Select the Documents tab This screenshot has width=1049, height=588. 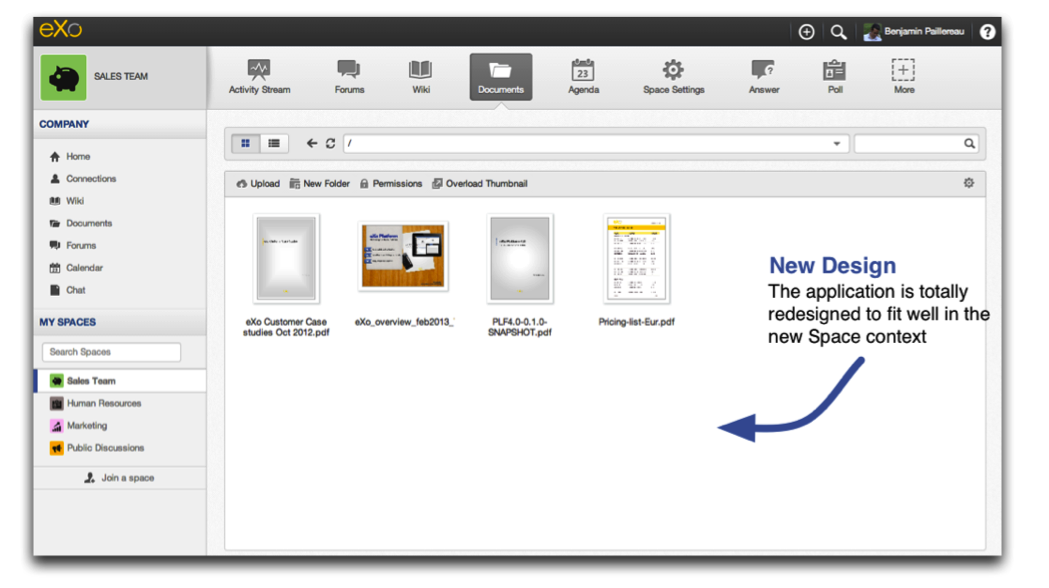[x=500, y=77]
